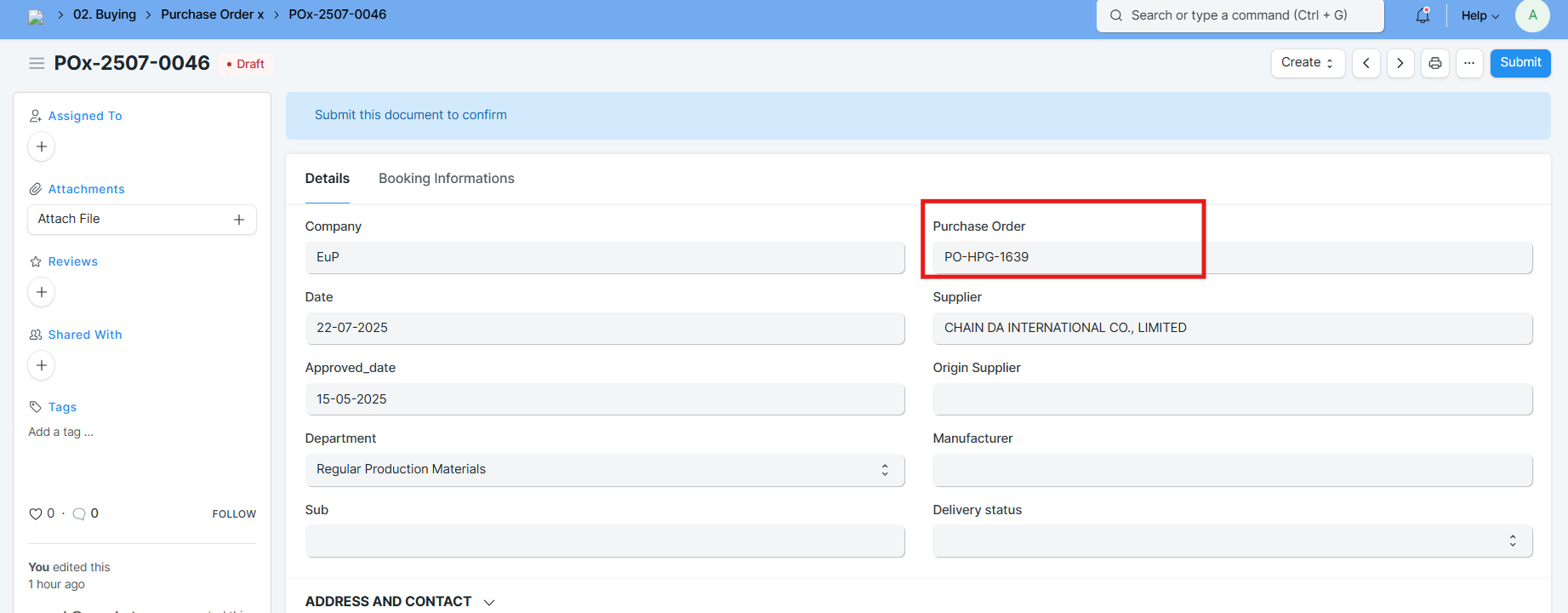
Task: Navigate to 02. Buying breadcrumb
Action: [x=105, y=14]
